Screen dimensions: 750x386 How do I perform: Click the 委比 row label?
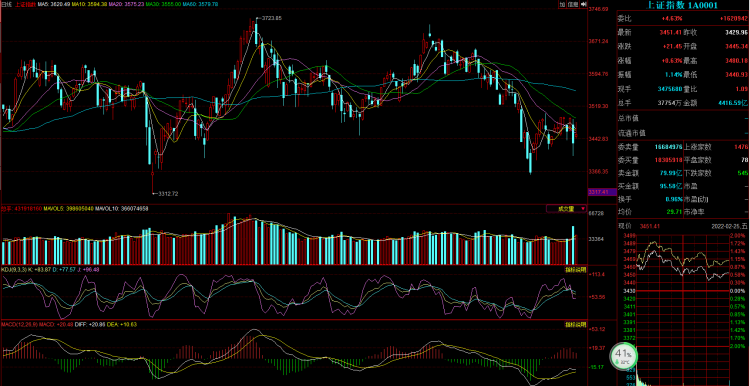pyautogui.click(x=624, y=18)
